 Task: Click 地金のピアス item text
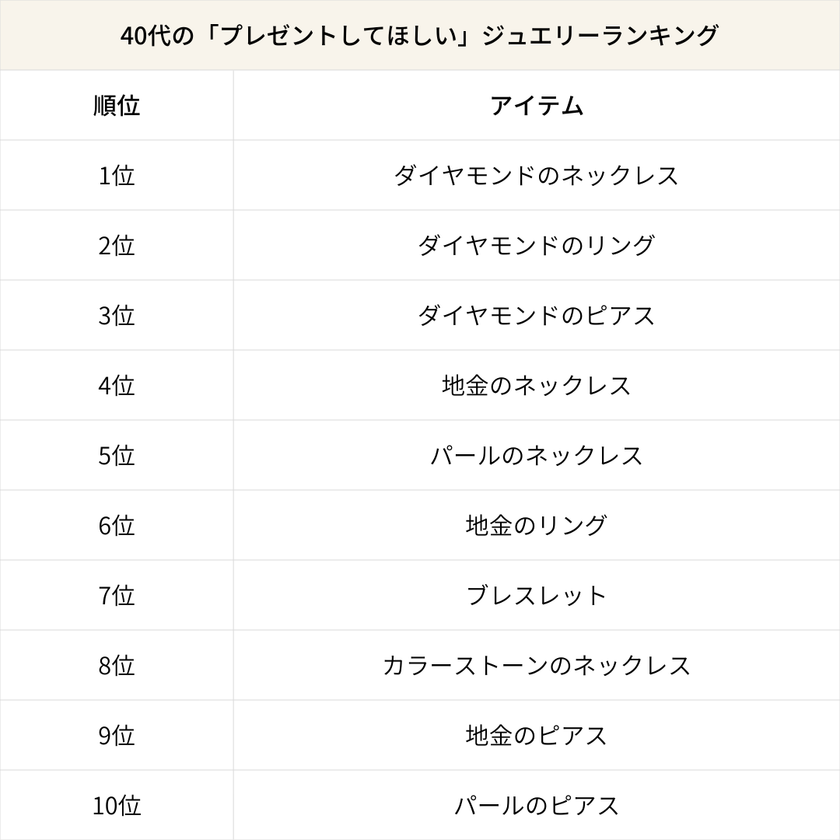536,735
